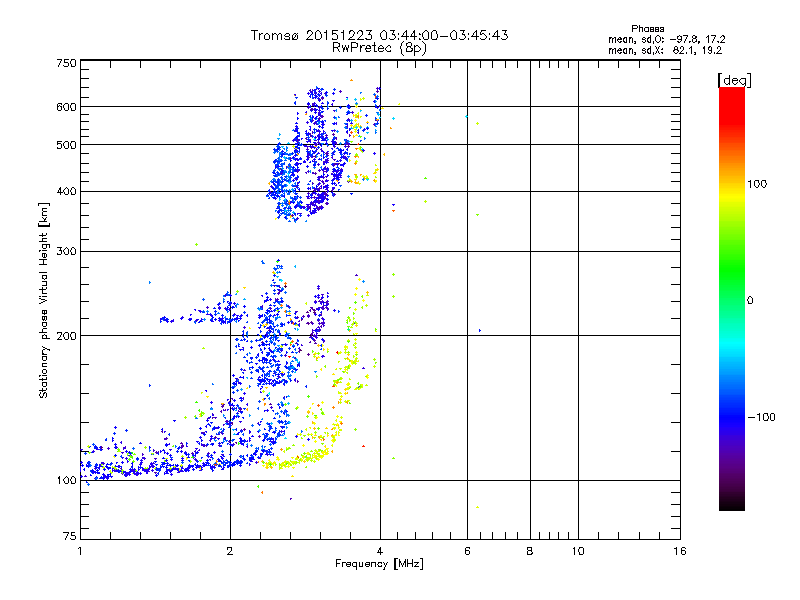This screenshot has height=600, width=800.
Task: Click the green zero region of the colorbar
Action: [732, 300]
